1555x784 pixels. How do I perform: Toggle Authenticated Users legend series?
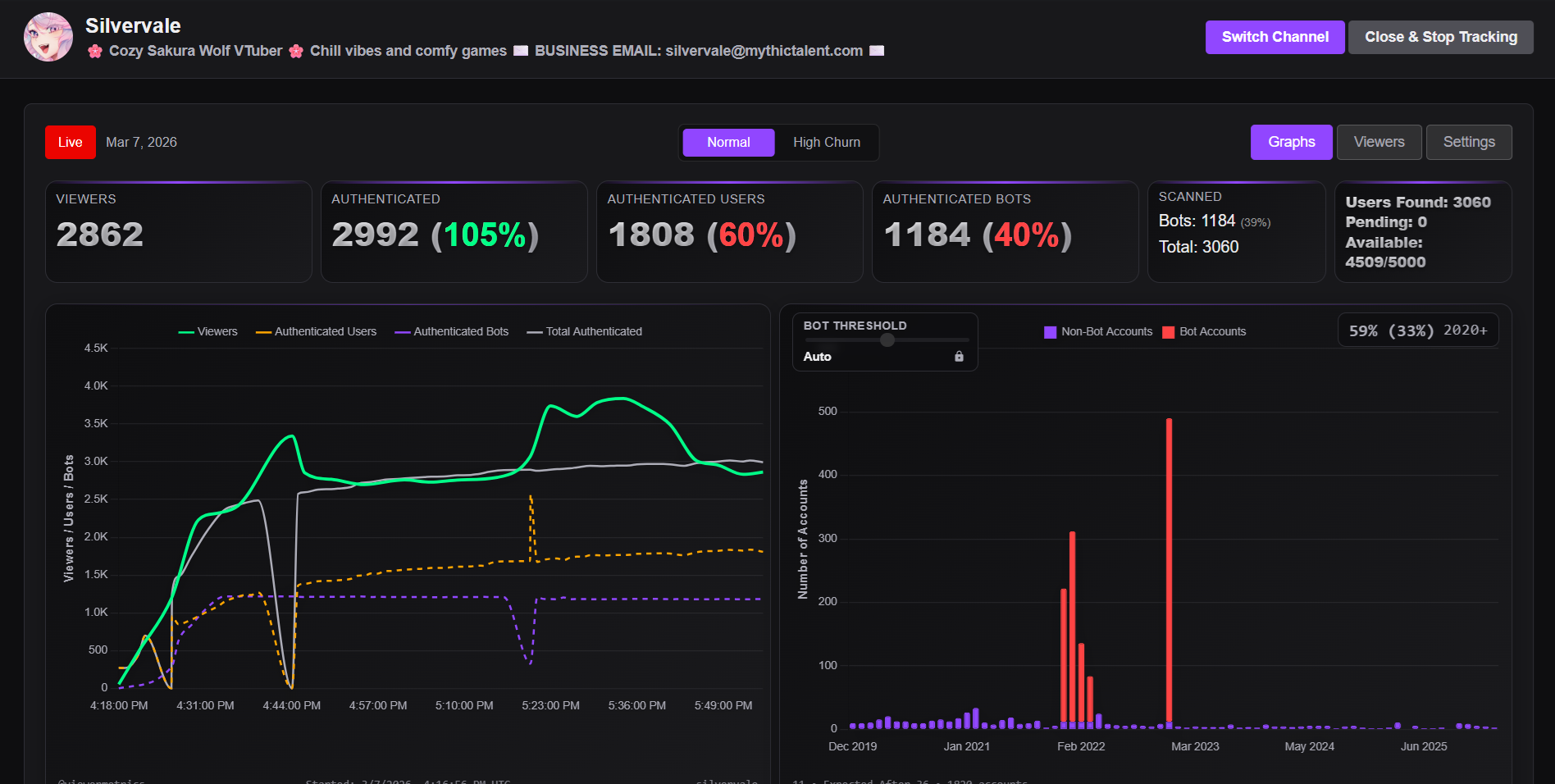point(316,331)
